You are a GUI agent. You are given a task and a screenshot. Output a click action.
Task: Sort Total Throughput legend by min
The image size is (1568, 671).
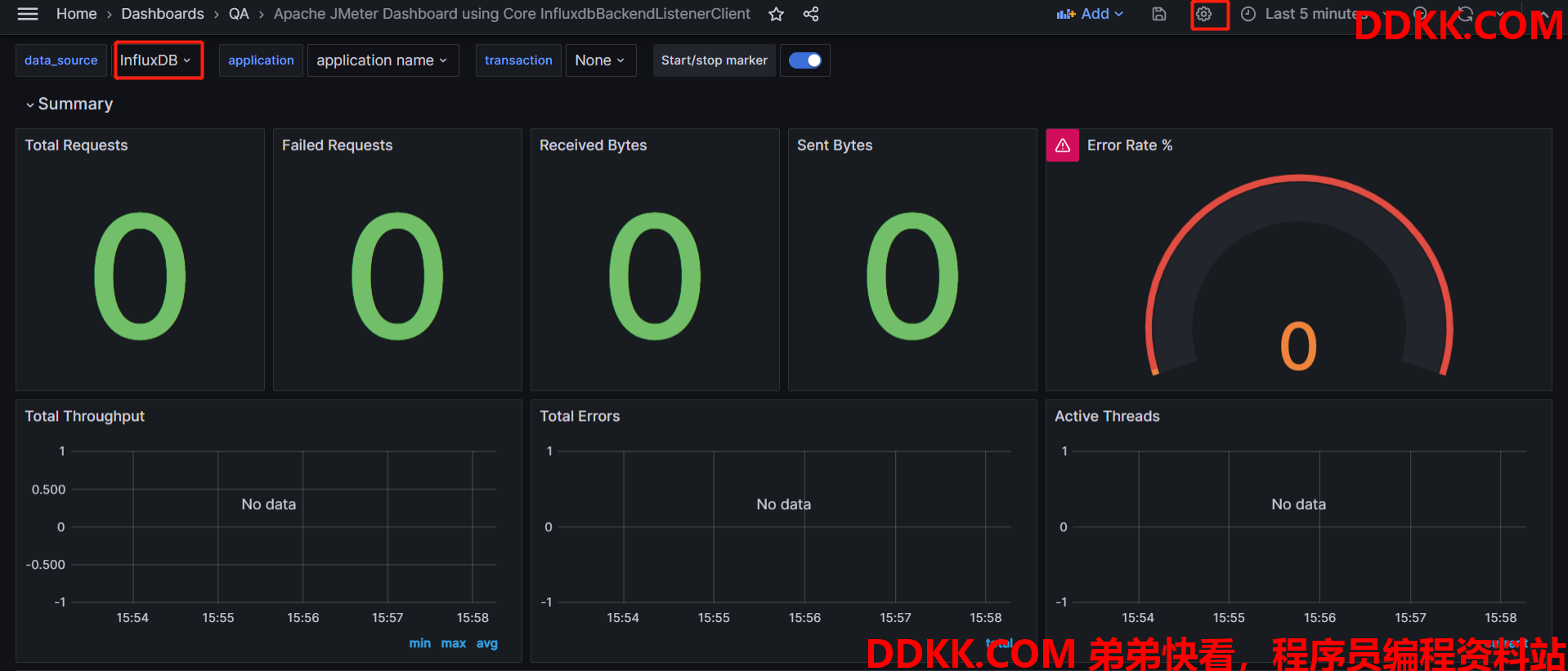[x=419, y=644]
